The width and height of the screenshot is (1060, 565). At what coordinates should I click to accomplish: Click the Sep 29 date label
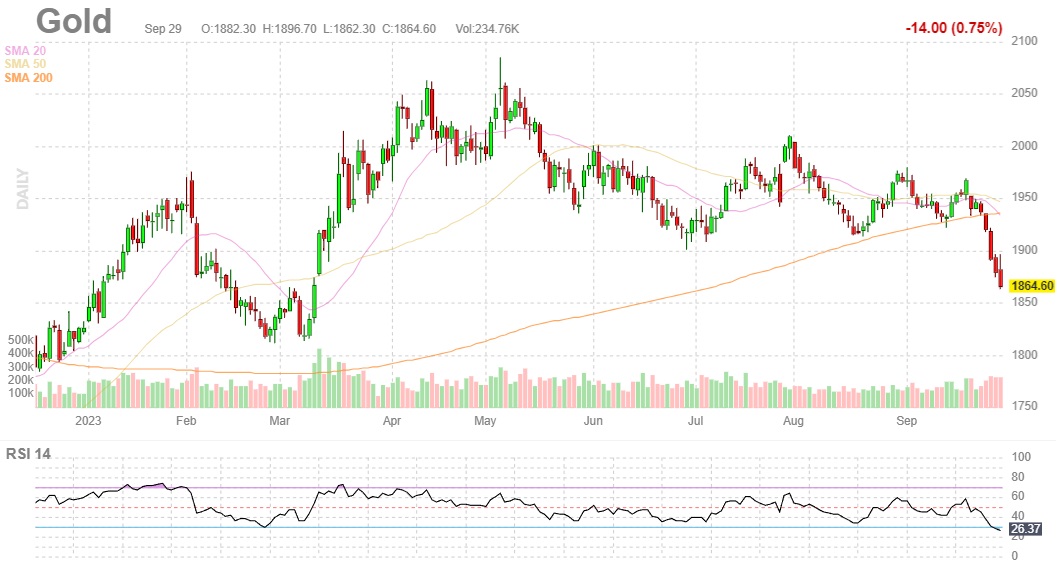click(x=163, y=29)
